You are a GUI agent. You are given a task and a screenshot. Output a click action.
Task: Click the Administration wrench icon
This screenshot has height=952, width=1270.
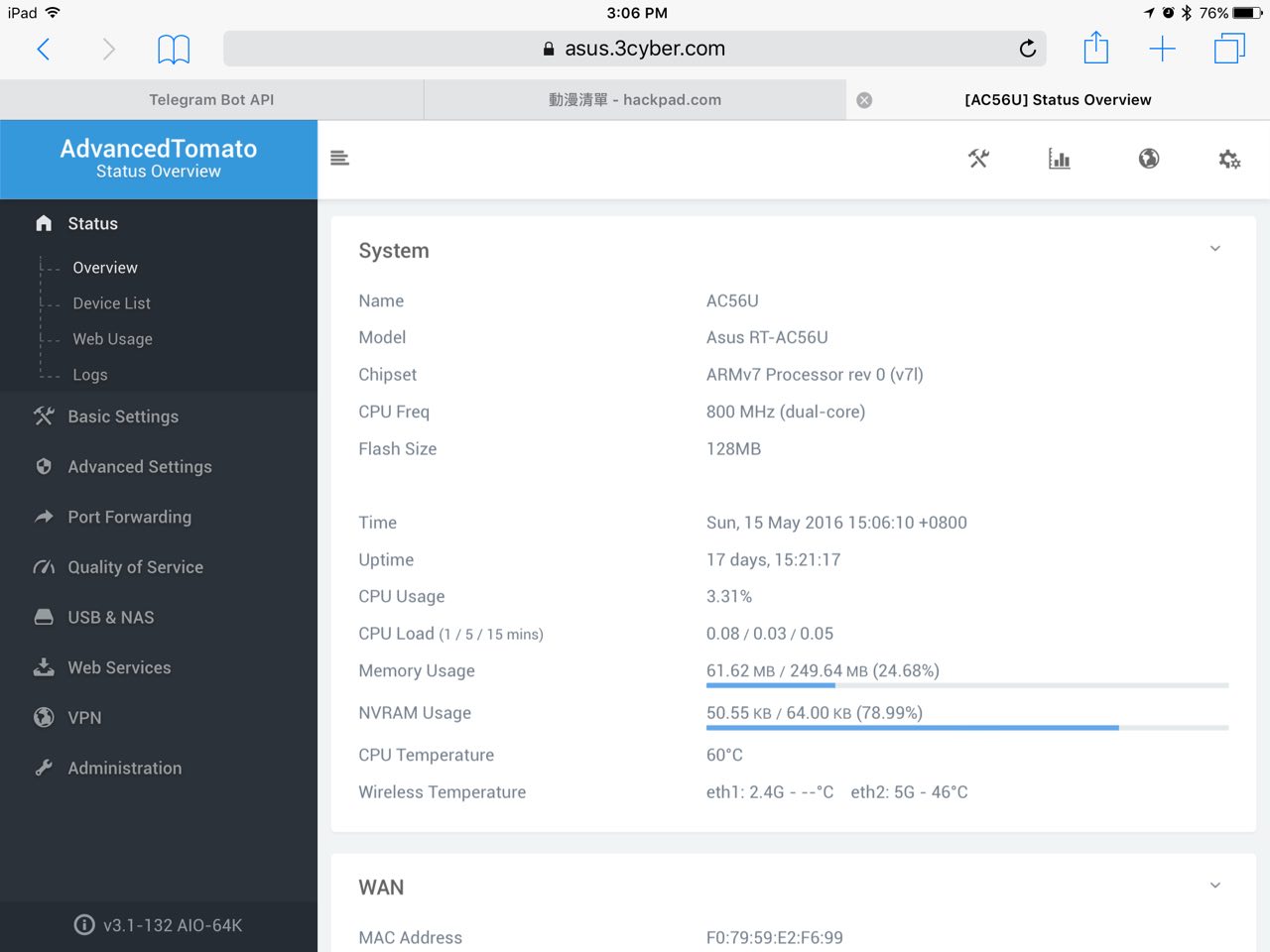44,768
